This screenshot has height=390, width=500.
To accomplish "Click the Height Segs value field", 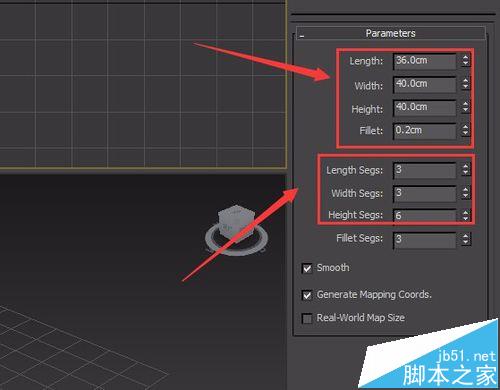I will point(424,216).
